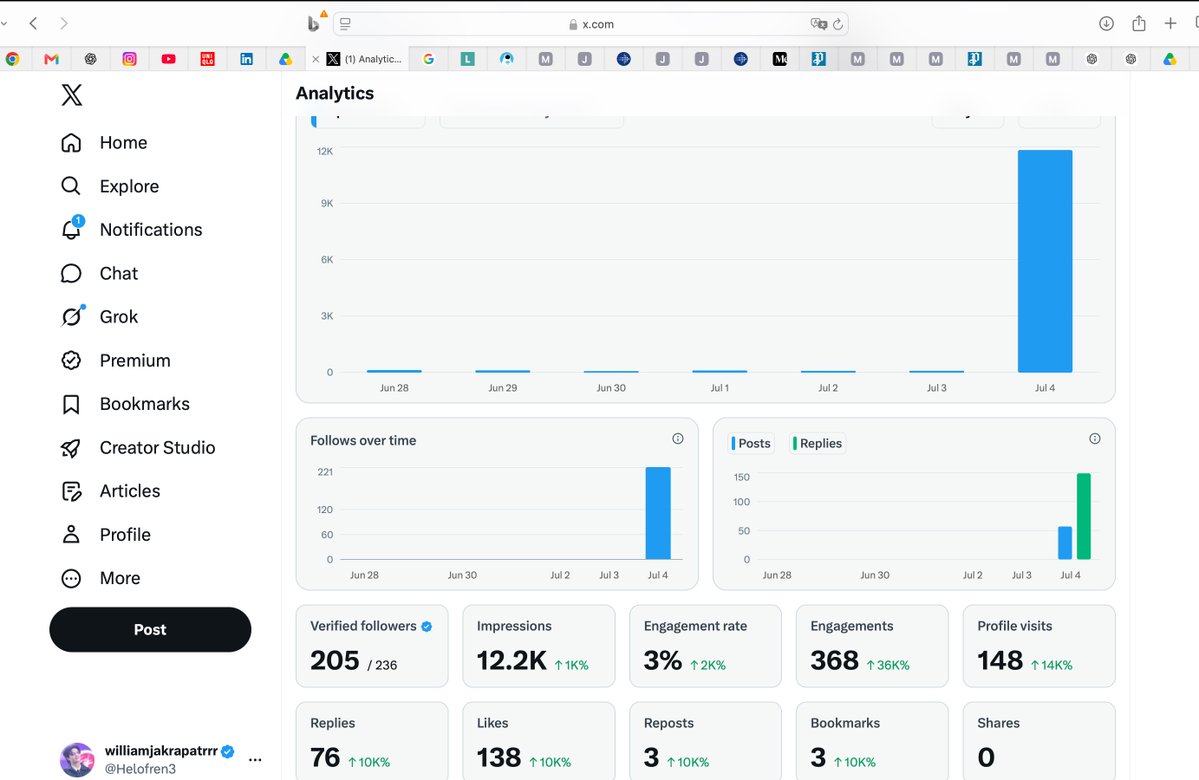The width and height of the screenshot is (1199, 780).
Task: Switch to the teal L tab
Action: tap(467, 59)
